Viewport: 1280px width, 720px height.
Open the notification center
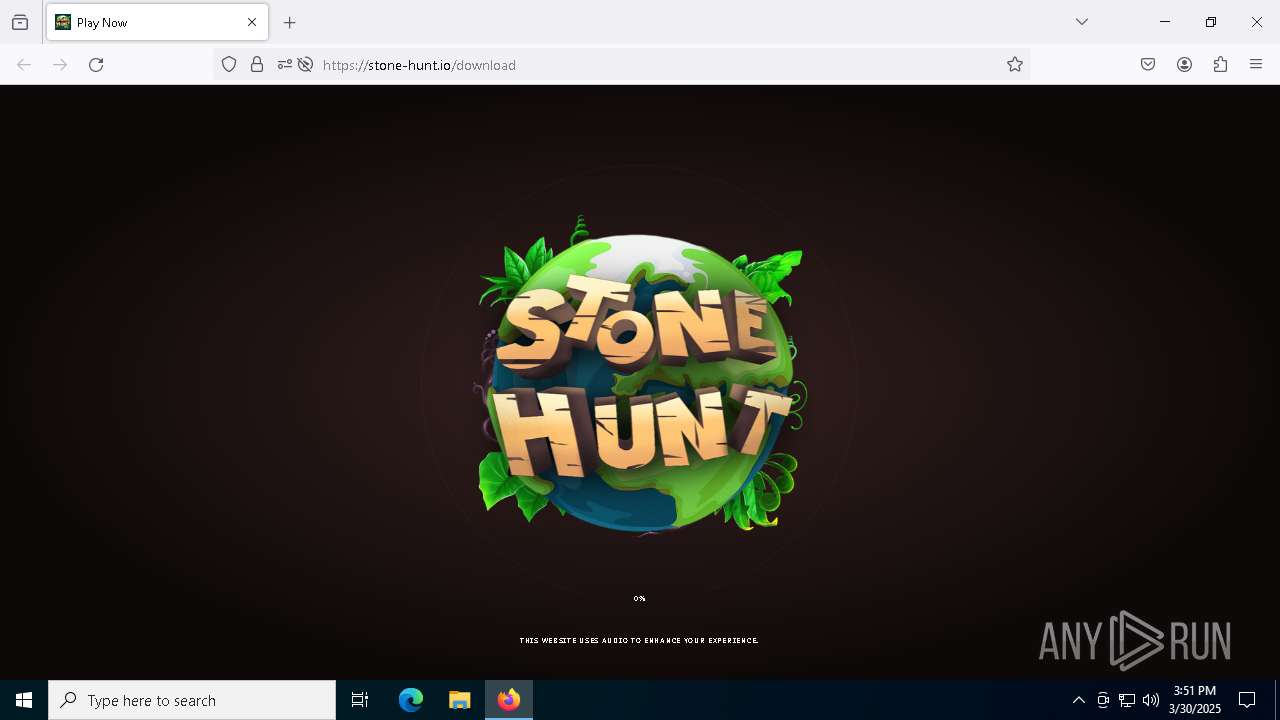coord(1247,700)
